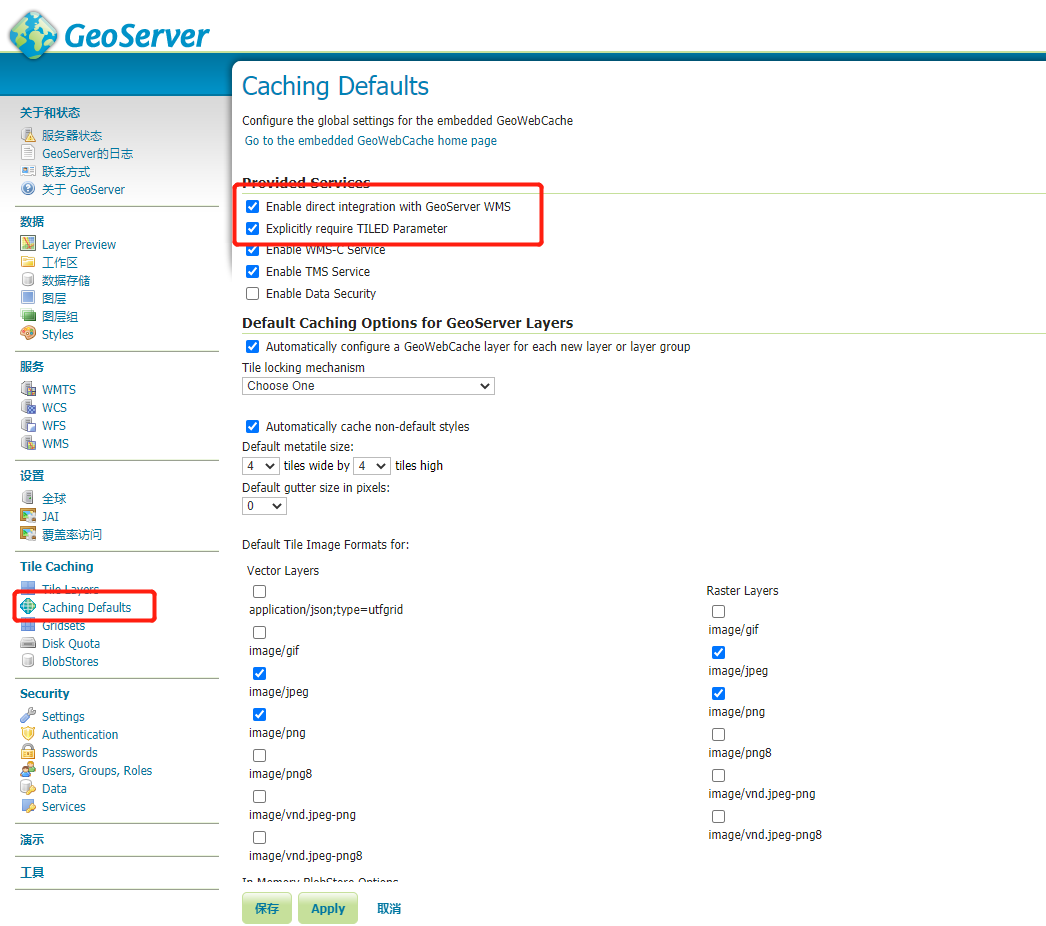Open the Tile locking mechanism dropdown

point(368,386)
